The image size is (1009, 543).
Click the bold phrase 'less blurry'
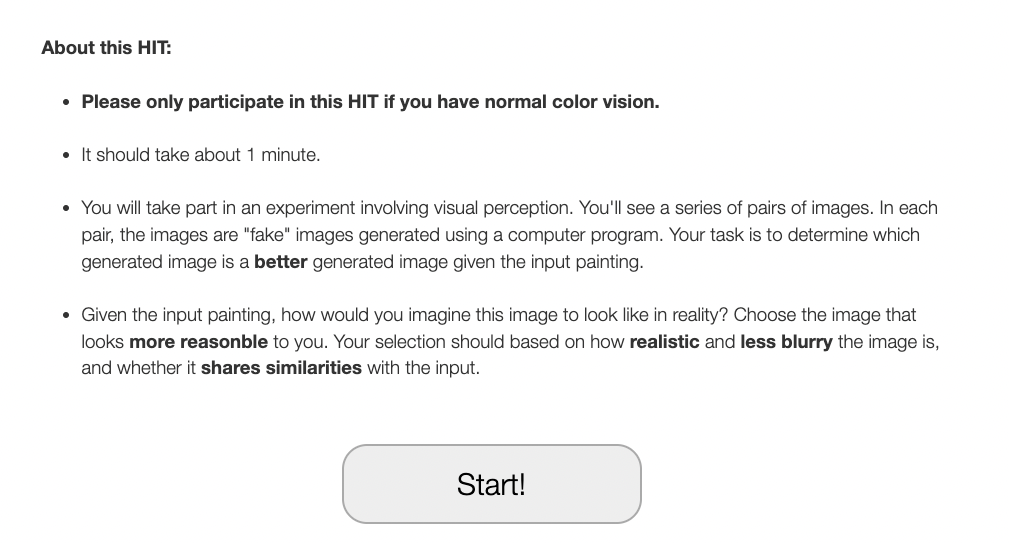pyautogui.click(x=786, y=342)
